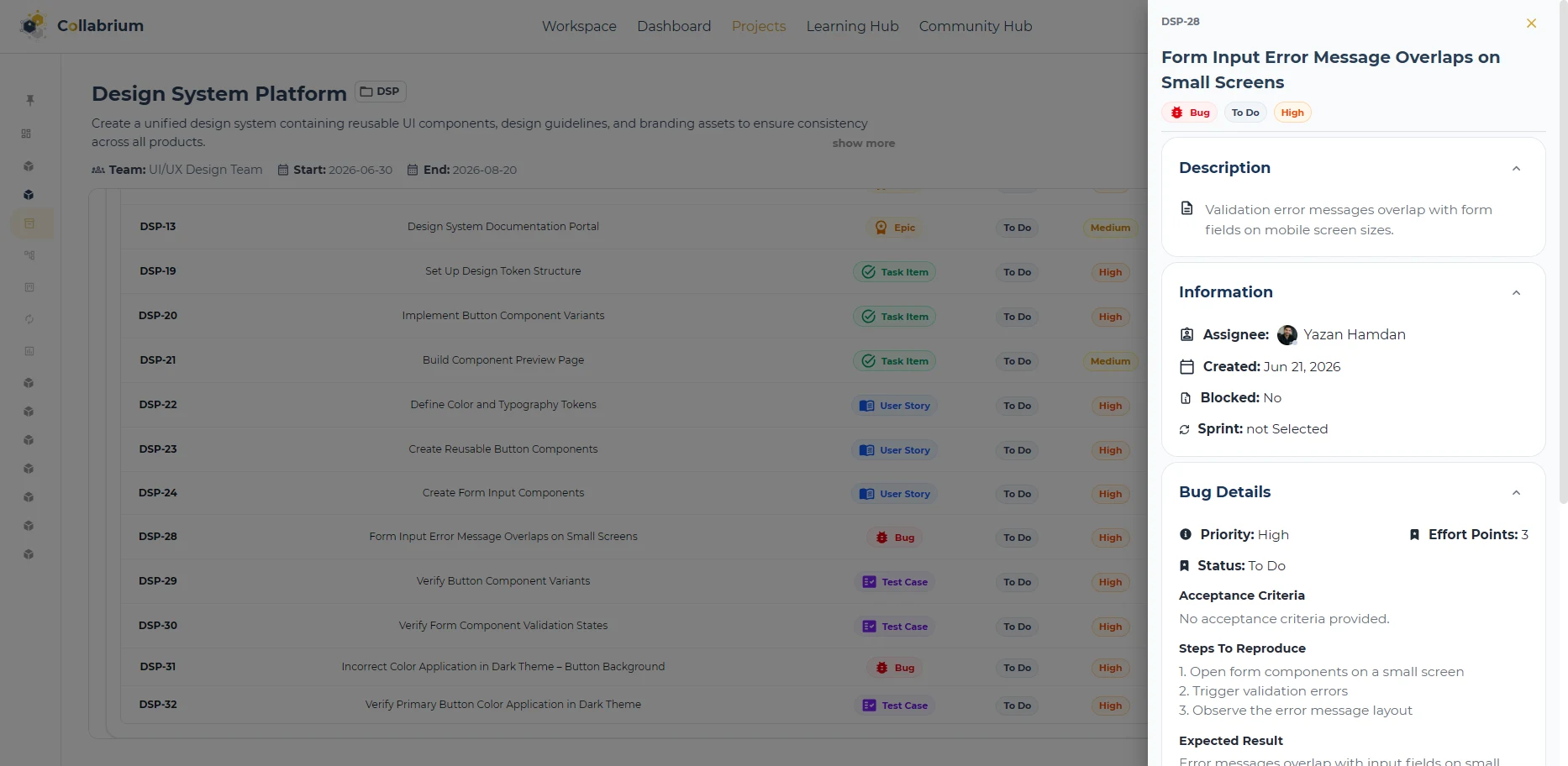Go to the Dashboard tab
Screen dimensions: 1568x766
point(674,26)
